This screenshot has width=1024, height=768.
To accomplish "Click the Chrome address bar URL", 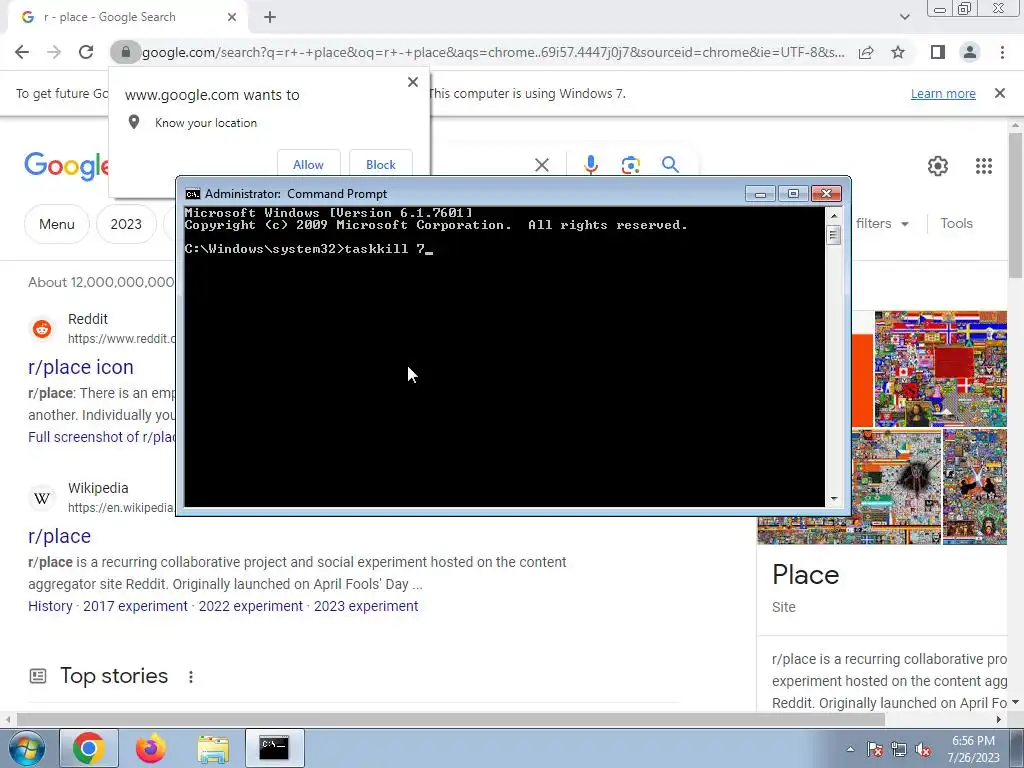I will pos(493,52).
